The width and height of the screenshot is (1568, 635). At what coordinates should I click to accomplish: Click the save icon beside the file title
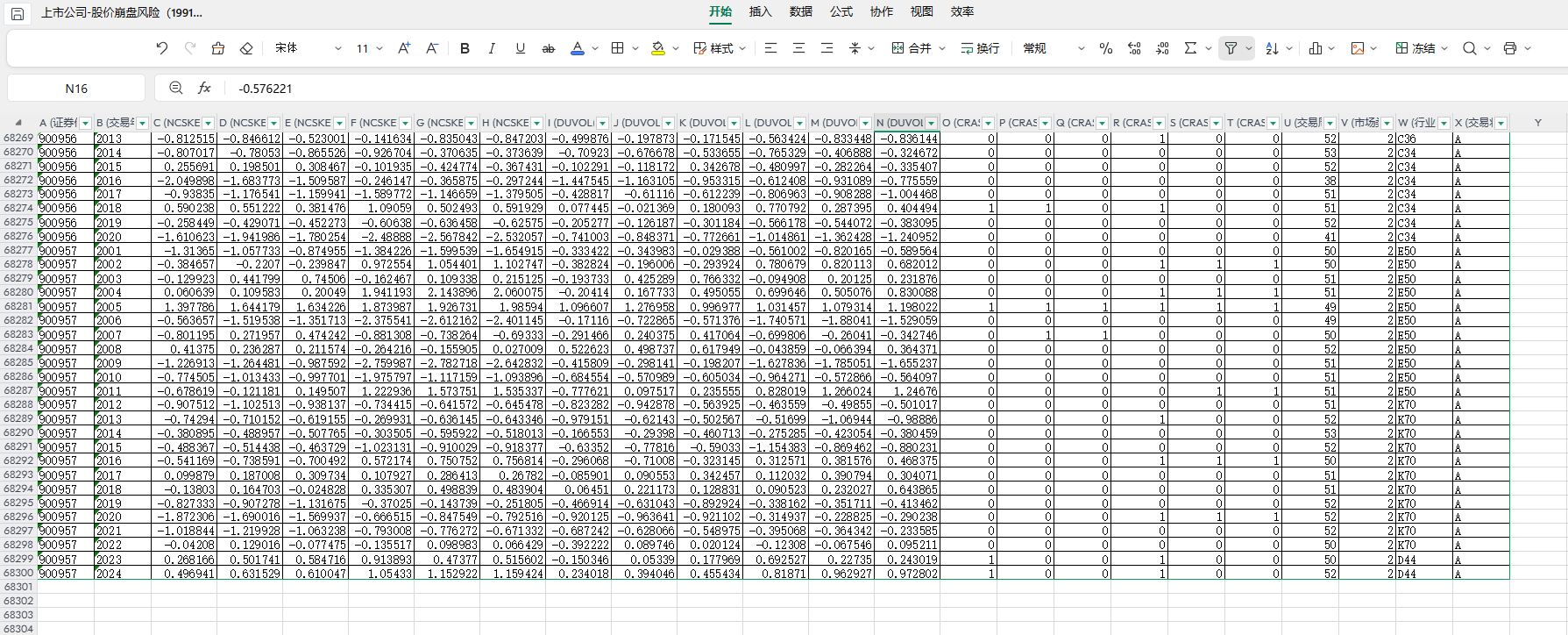pyautogui.click(x=18, y=13)
